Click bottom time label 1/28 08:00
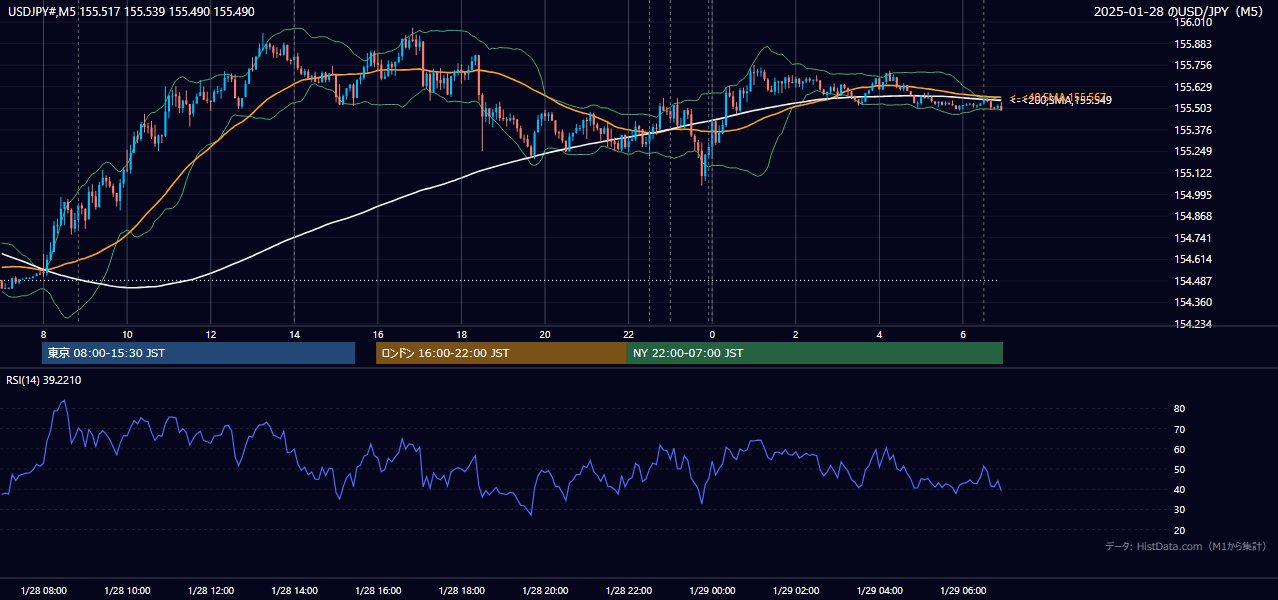Image resolution: width=1278 pixels, height=600 pixels. tap(43, 591)
